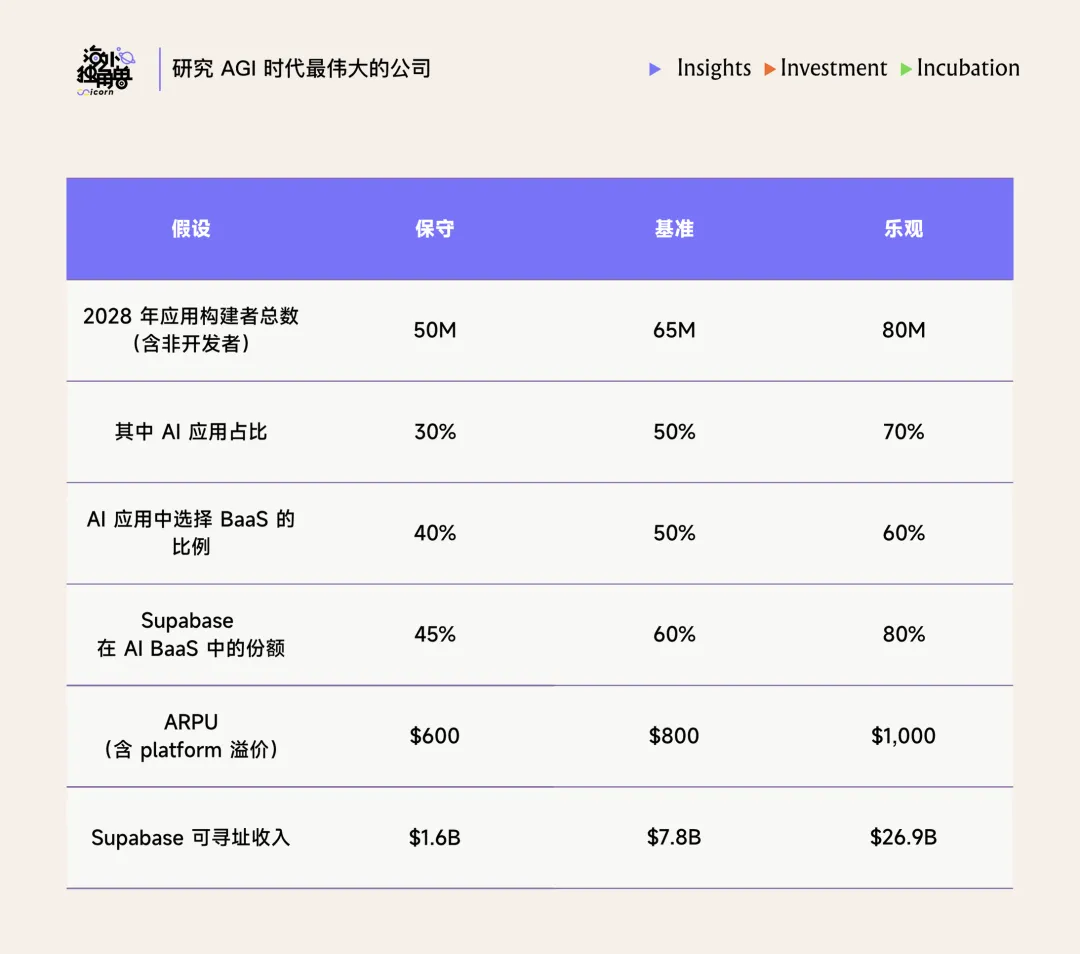
Task: Click the $7.8B cell
Action: pos(674,838)
